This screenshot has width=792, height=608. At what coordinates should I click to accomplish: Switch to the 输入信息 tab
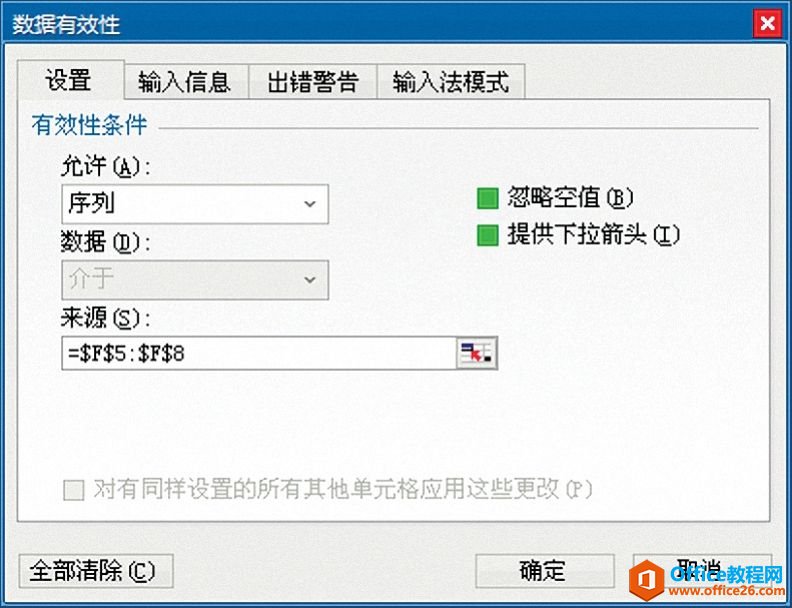pyautogui.click(x=185, y=81)
